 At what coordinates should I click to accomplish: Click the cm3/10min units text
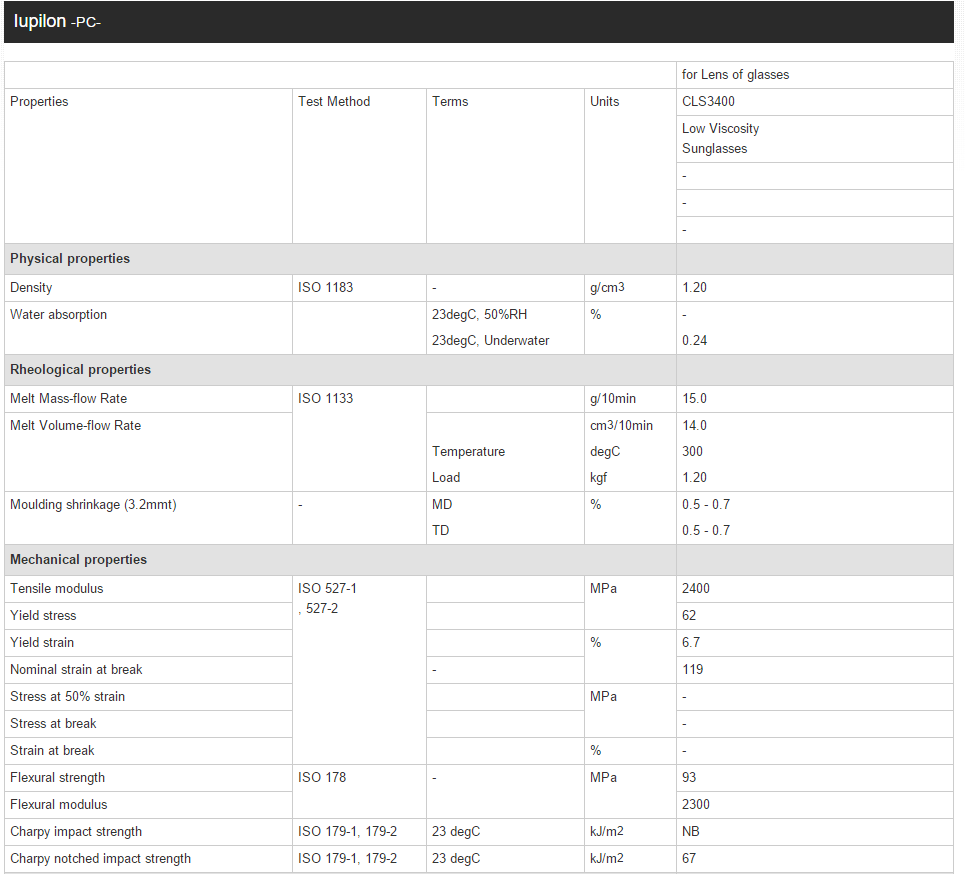click(622, 425)
